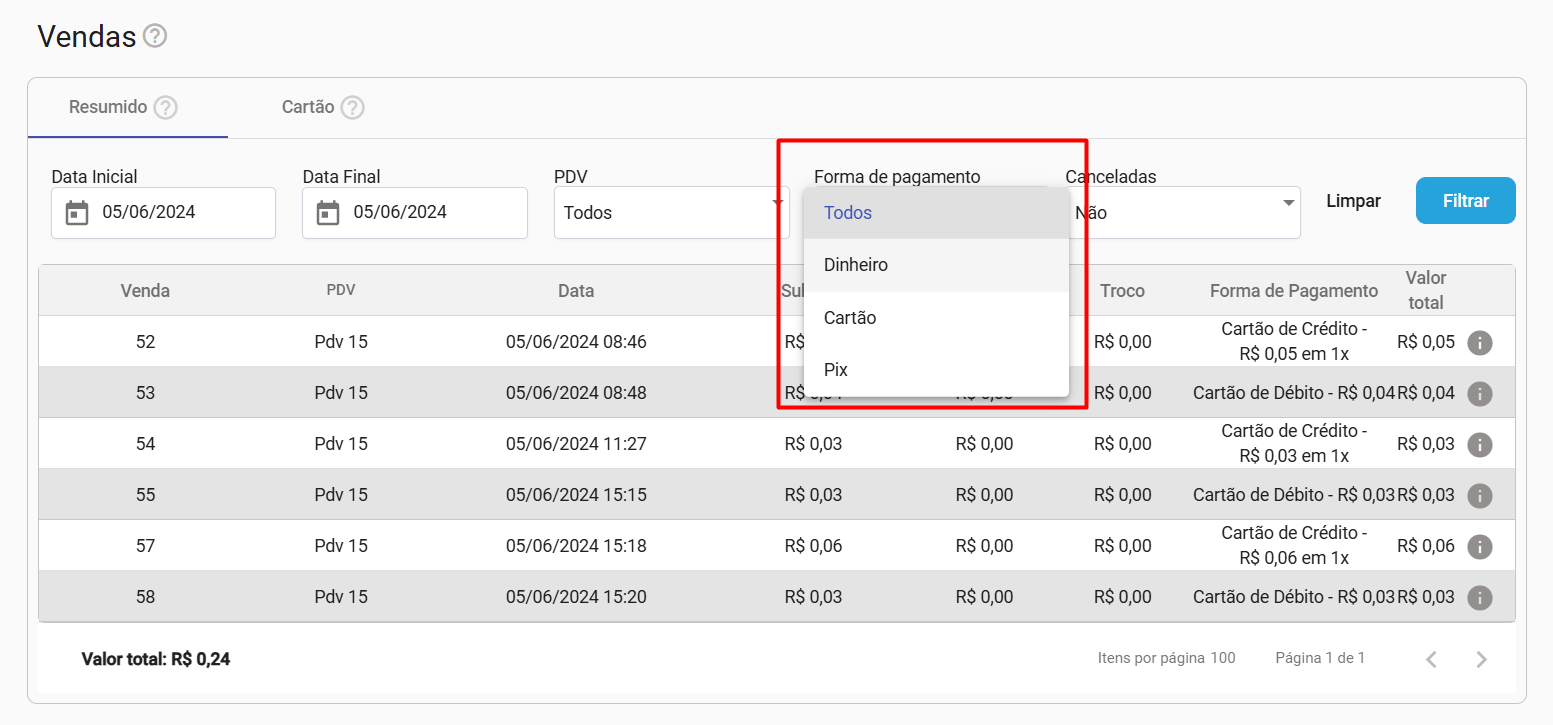Image resolution: width=1553 pixels, height=725 pixels.
Task: Click sale number 57 cell
Action: 145,546
